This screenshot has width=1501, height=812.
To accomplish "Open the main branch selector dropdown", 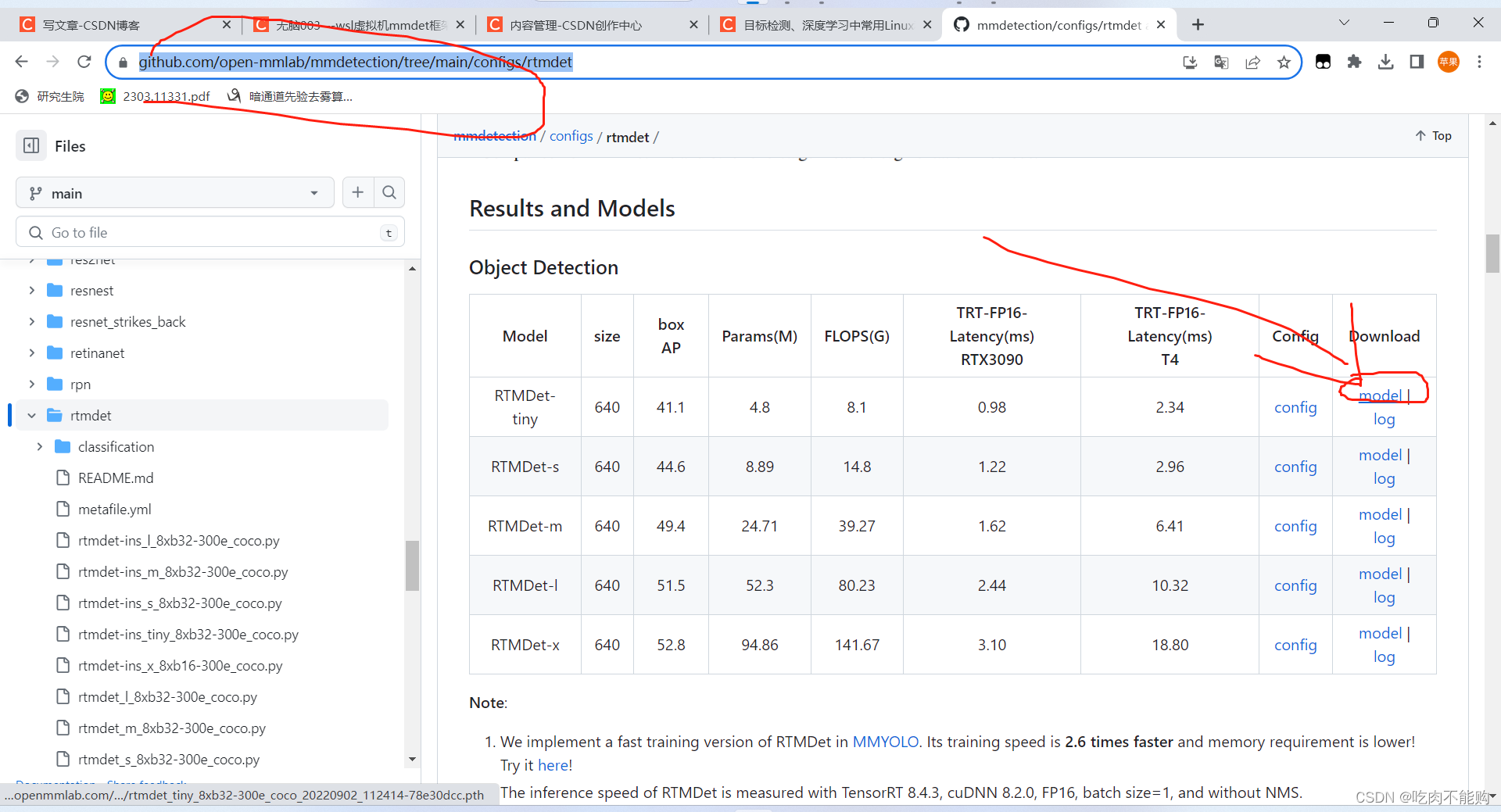I will click(x=174, y=193).
